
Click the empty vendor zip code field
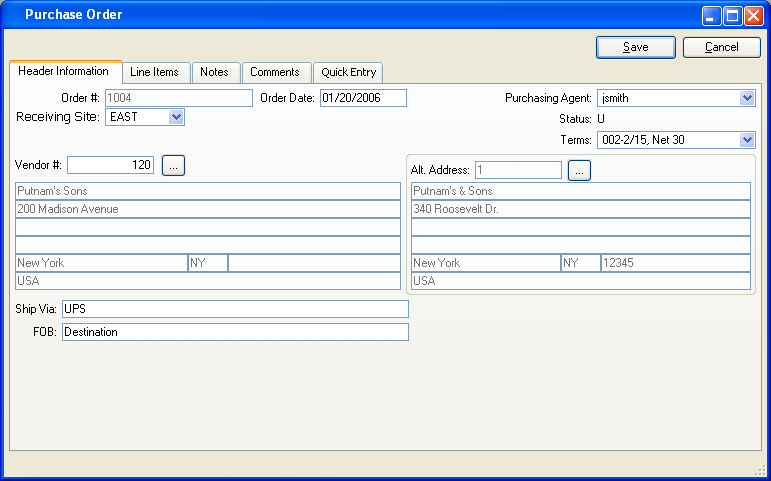[314, 263]
